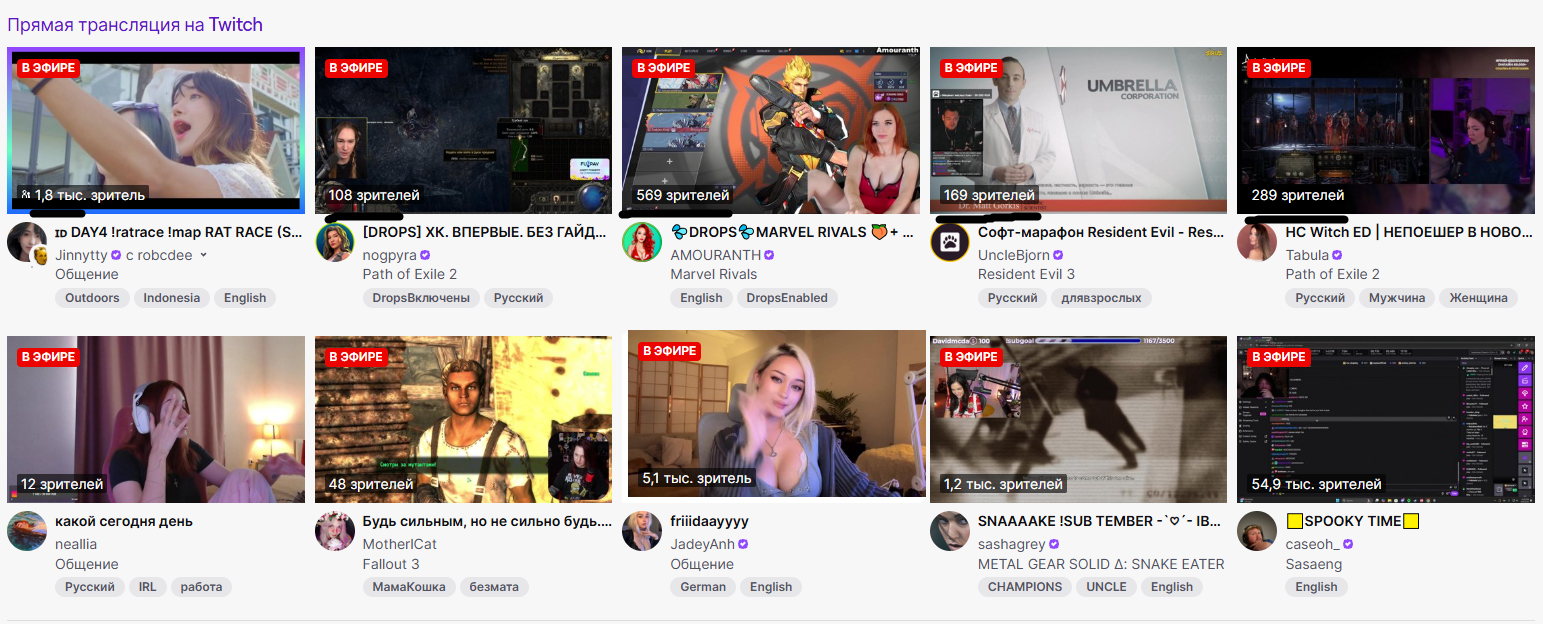Select the DropsEnabled tag
Viewport: 1543px width, 624px height.
pos(787,298)
